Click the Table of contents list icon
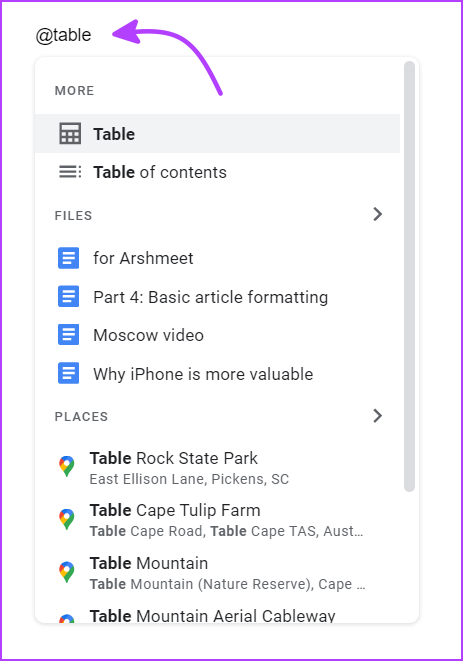Image resolution: width=463 pixels, height=661 pixels. [70, 172]
